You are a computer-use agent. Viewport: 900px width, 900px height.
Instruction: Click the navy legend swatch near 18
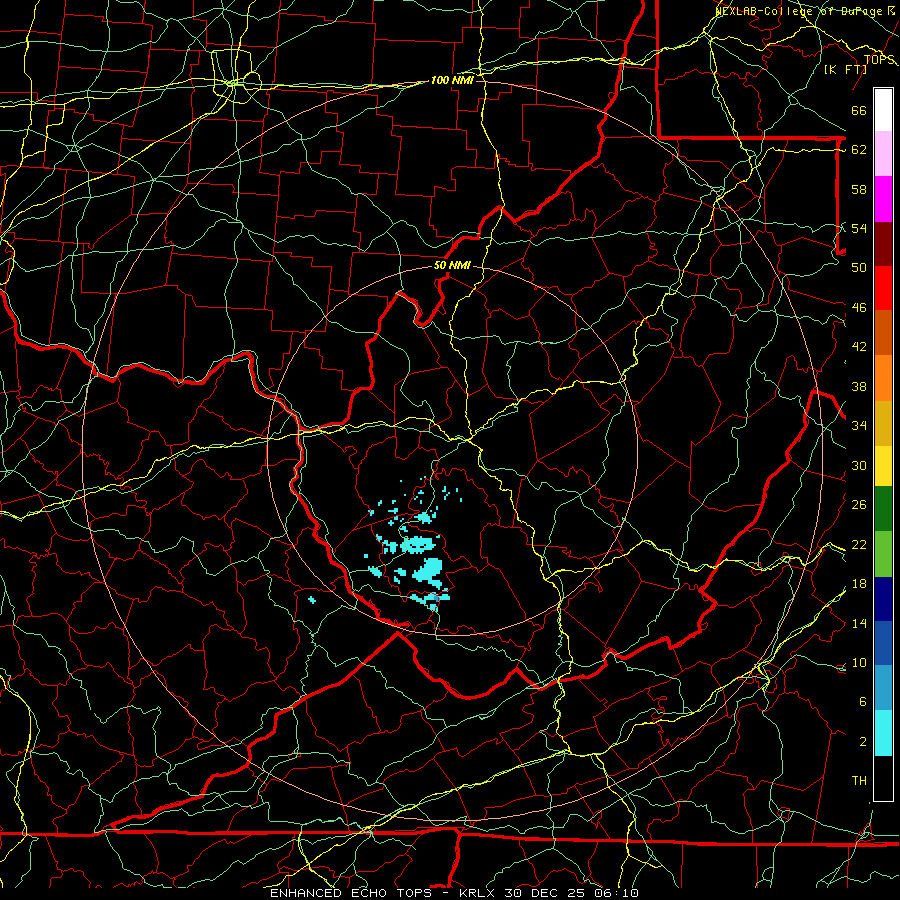tap(883, 599)
